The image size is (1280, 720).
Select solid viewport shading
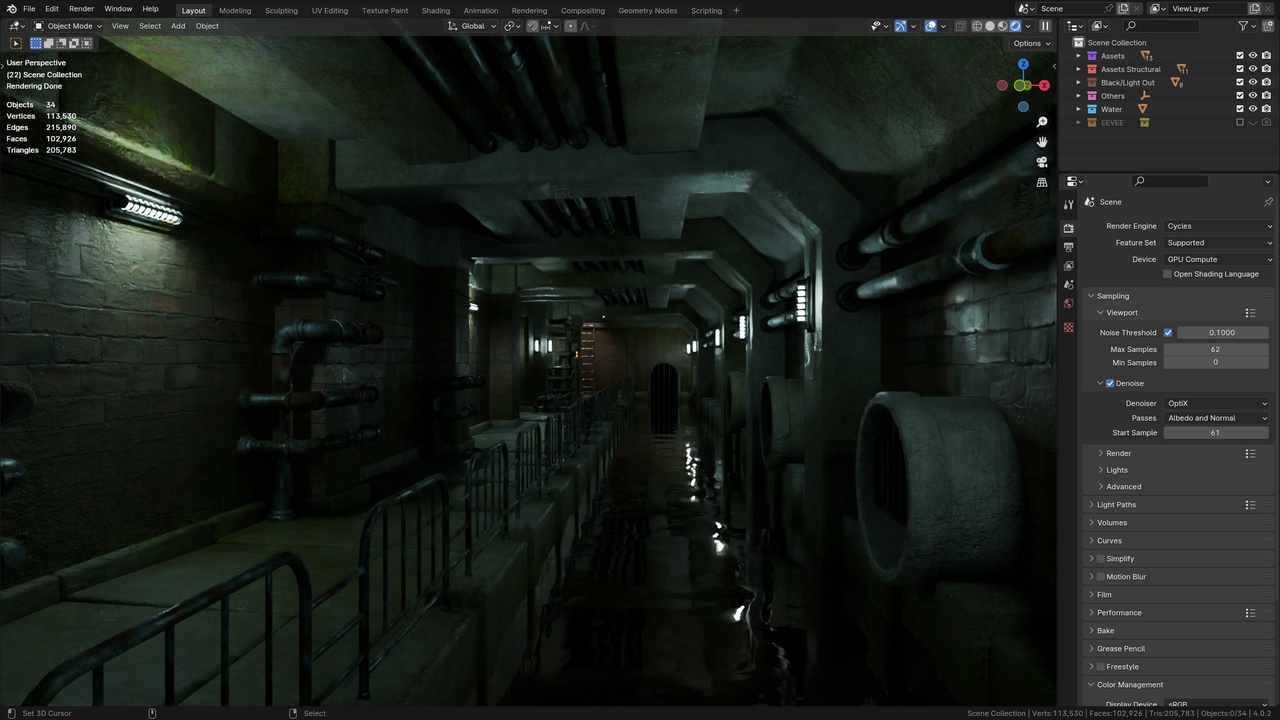point(990,26)
